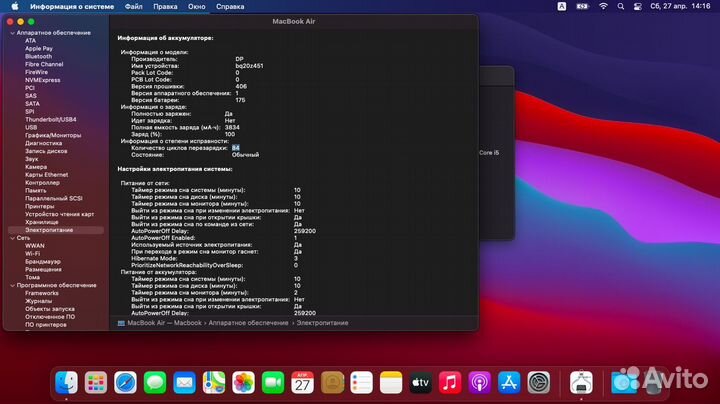Select 'Журналы' in the sidebar
Image resolution: width=720 pixels, height=404 pixels.
point(39,301)
